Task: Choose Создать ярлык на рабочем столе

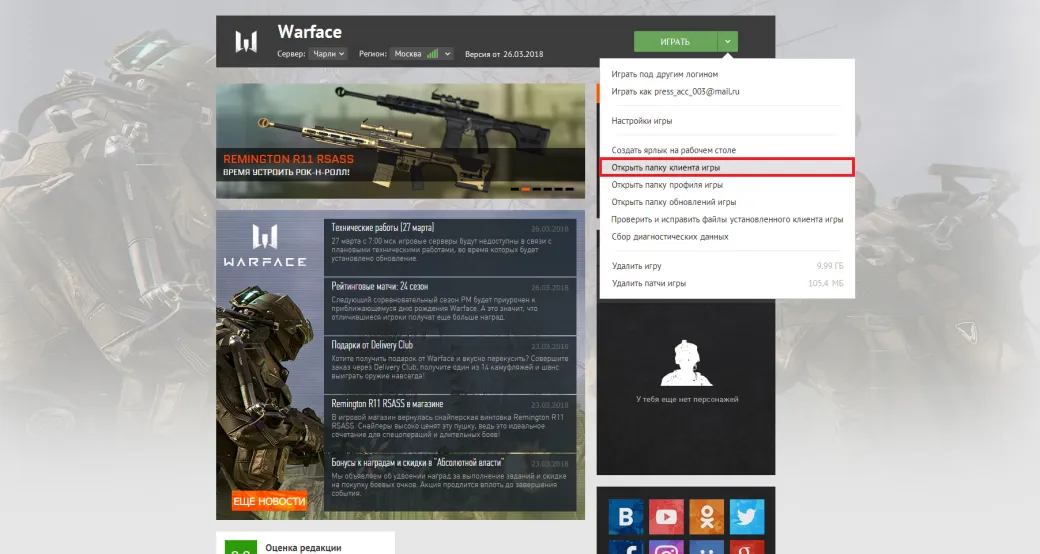Action: pyautogui.click(x=673, y=150)
